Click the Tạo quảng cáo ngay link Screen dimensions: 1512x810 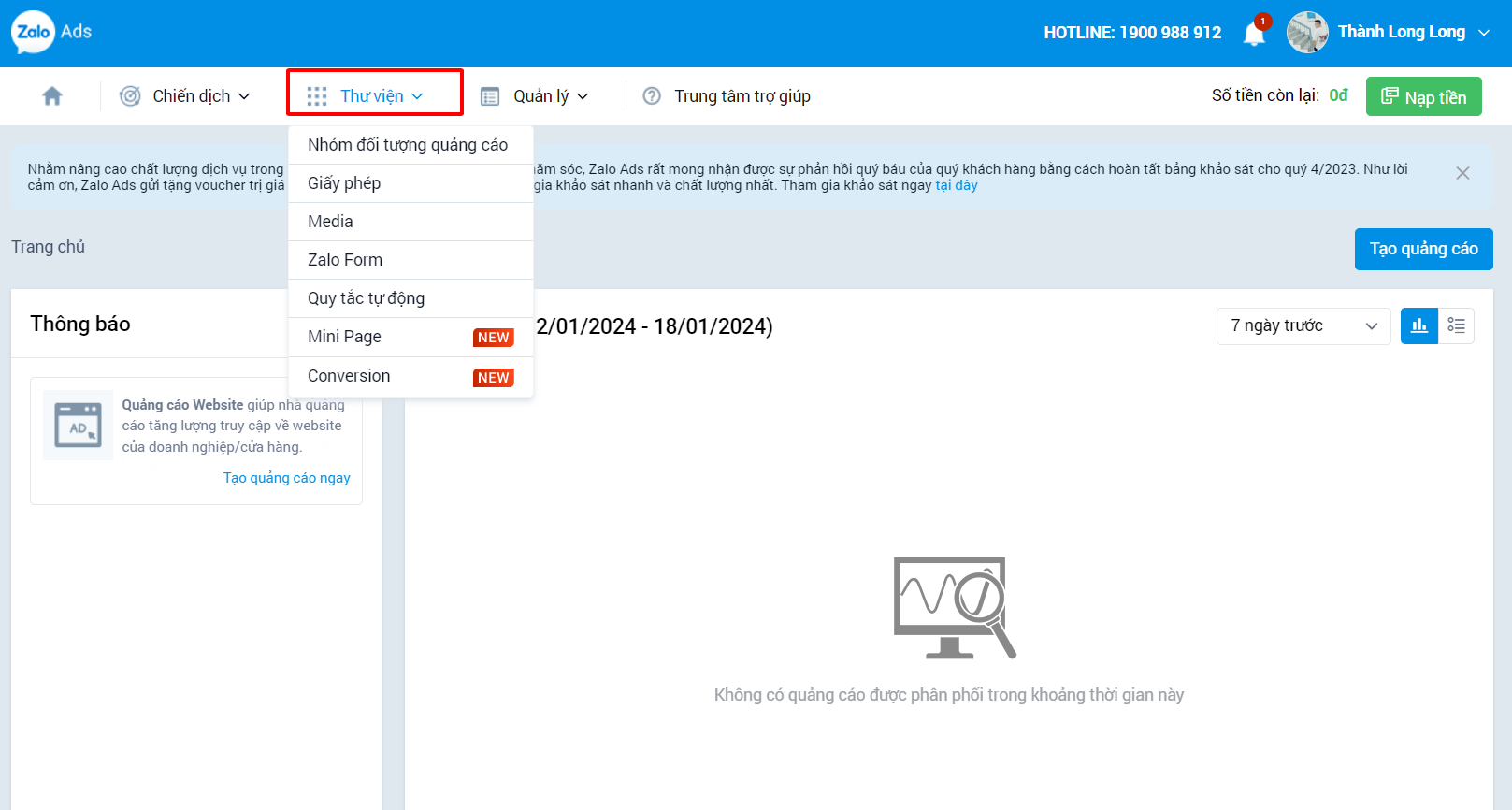[287, 478]
